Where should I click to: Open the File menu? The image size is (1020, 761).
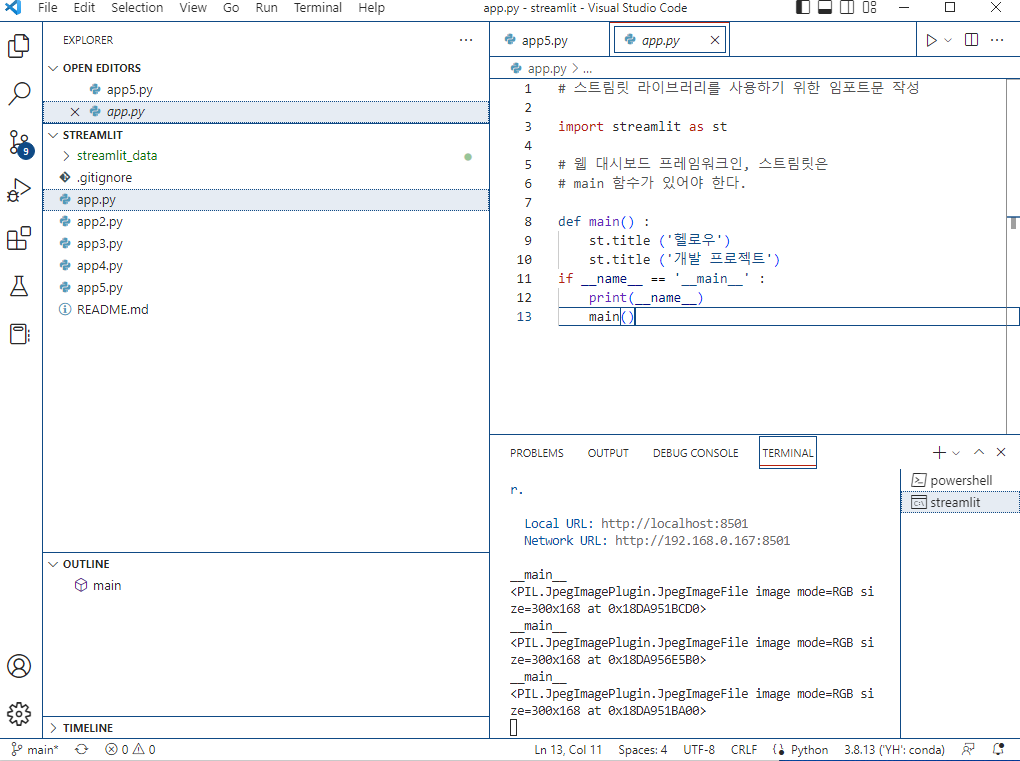[x=47, y=8]
